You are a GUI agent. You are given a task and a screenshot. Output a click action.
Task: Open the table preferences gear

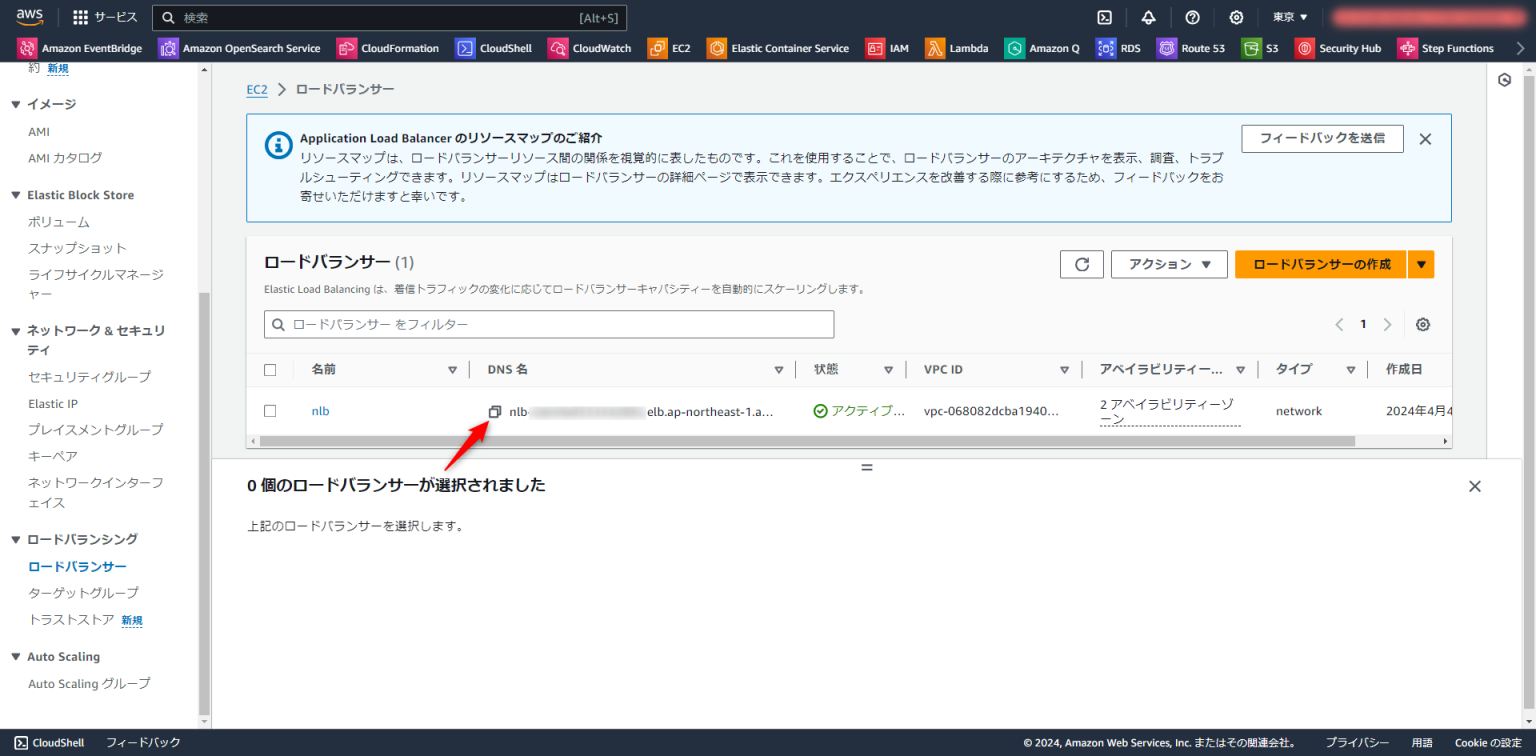tap(1422, 324)
